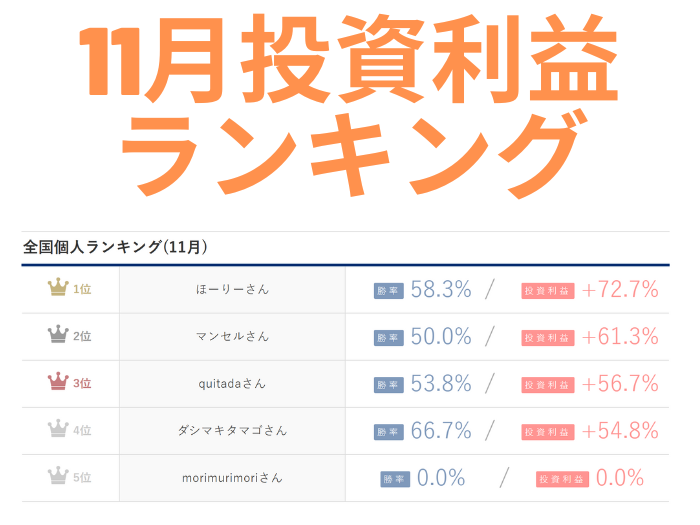The image size is (700, 525).
Task: Click the gray crown icon for 4位
Action: [57, 430]
